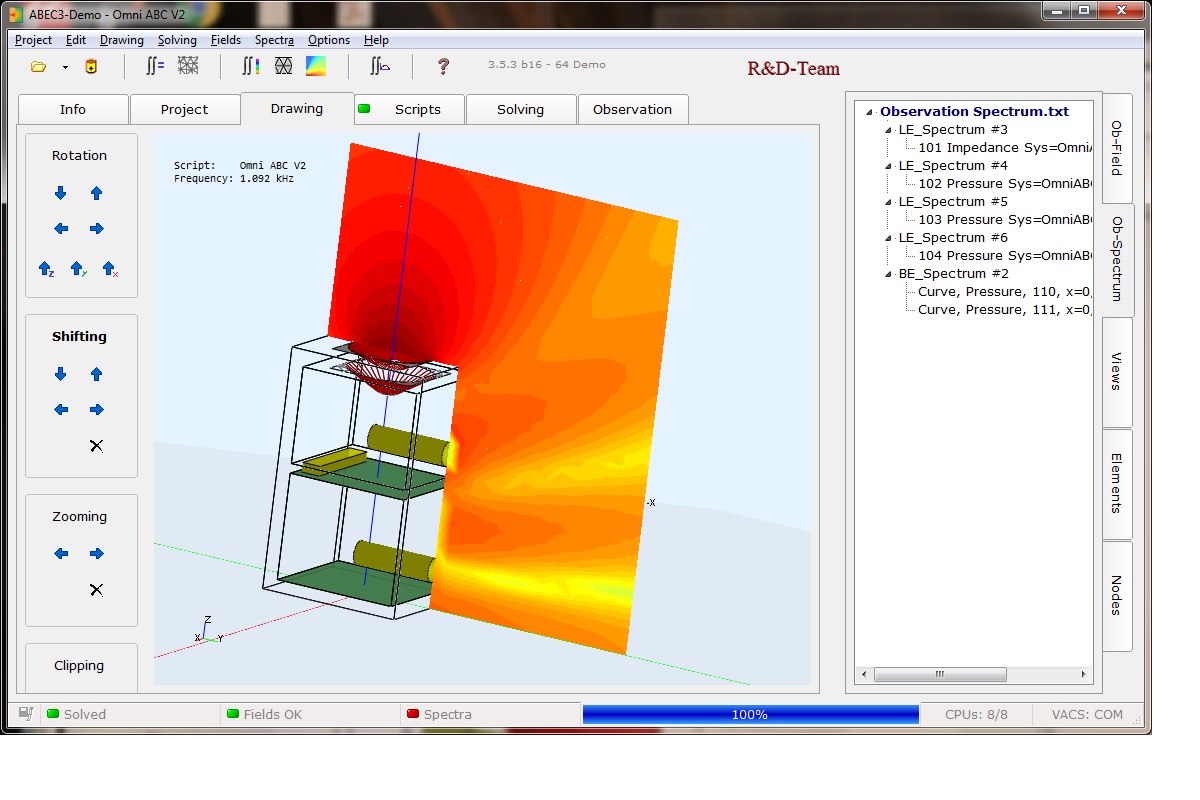Rotate the model left in the Rotation group
This screenshot has height=800, width=1200.
(61, 229)
